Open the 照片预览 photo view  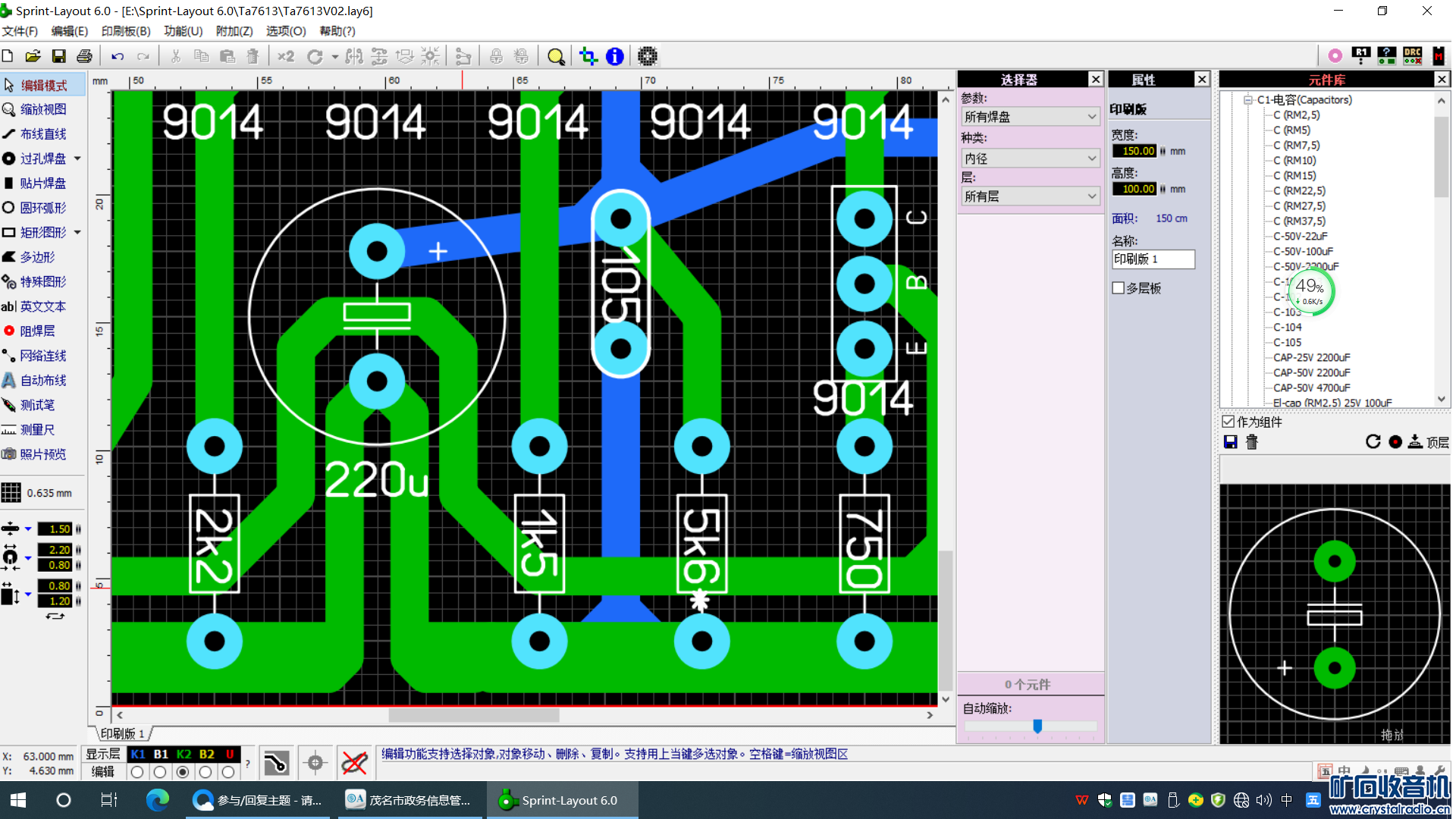[43, 454]
